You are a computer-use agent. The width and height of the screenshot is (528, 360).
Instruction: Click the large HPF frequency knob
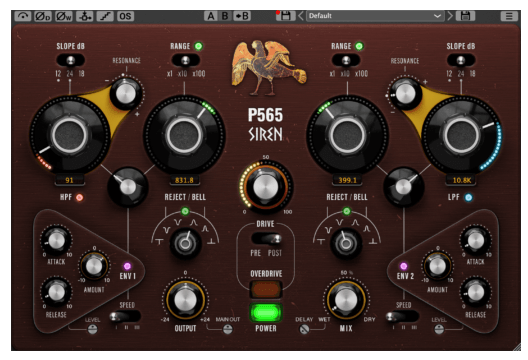pos(70,135)
